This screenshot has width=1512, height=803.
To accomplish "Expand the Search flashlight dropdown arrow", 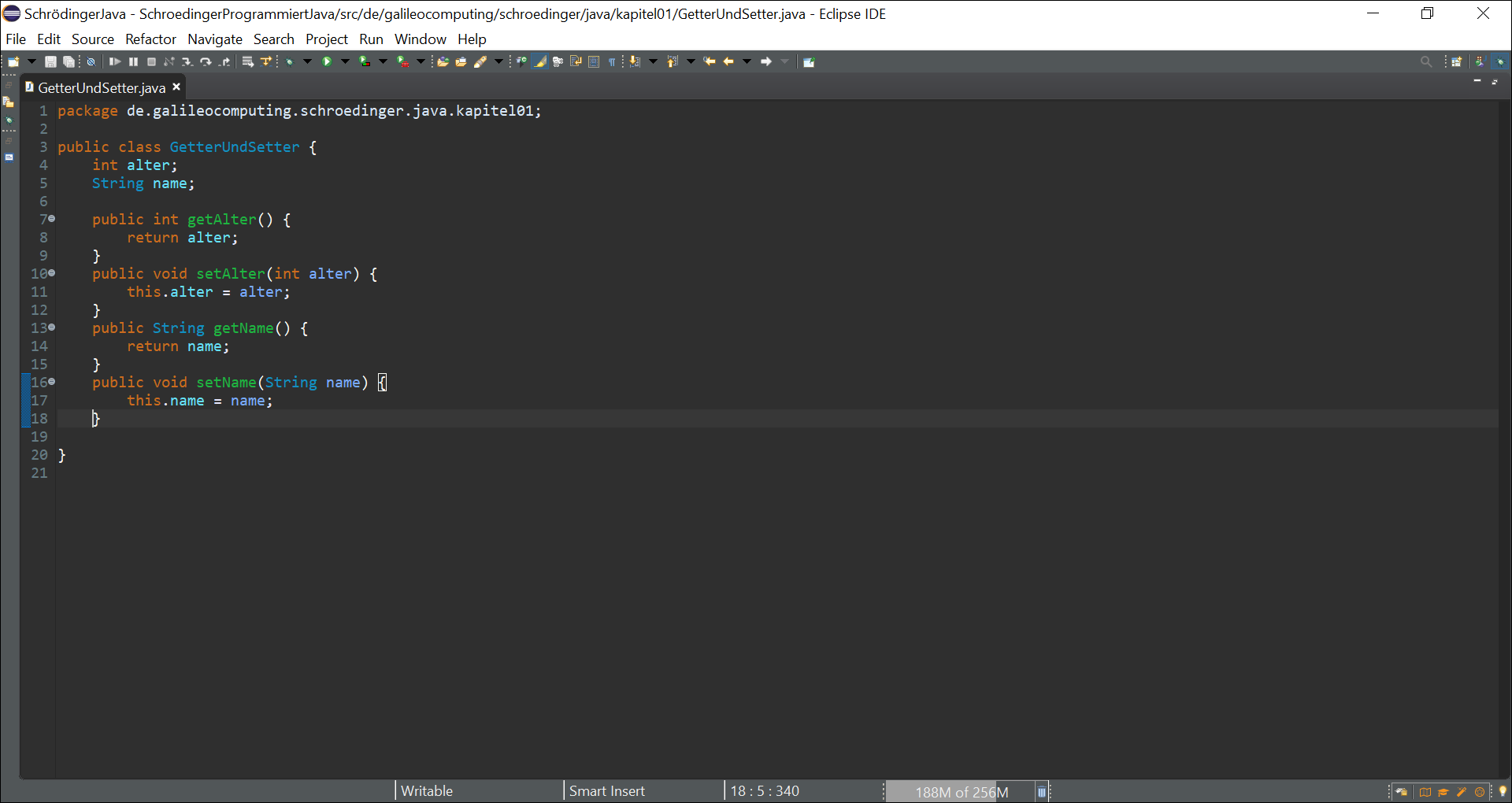I will coord(498,61).
